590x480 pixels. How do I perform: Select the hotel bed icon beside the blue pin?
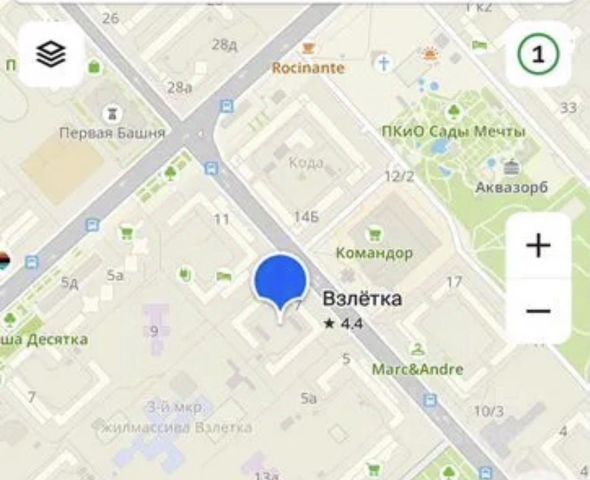pyautogui.click(x=224, y=276)
